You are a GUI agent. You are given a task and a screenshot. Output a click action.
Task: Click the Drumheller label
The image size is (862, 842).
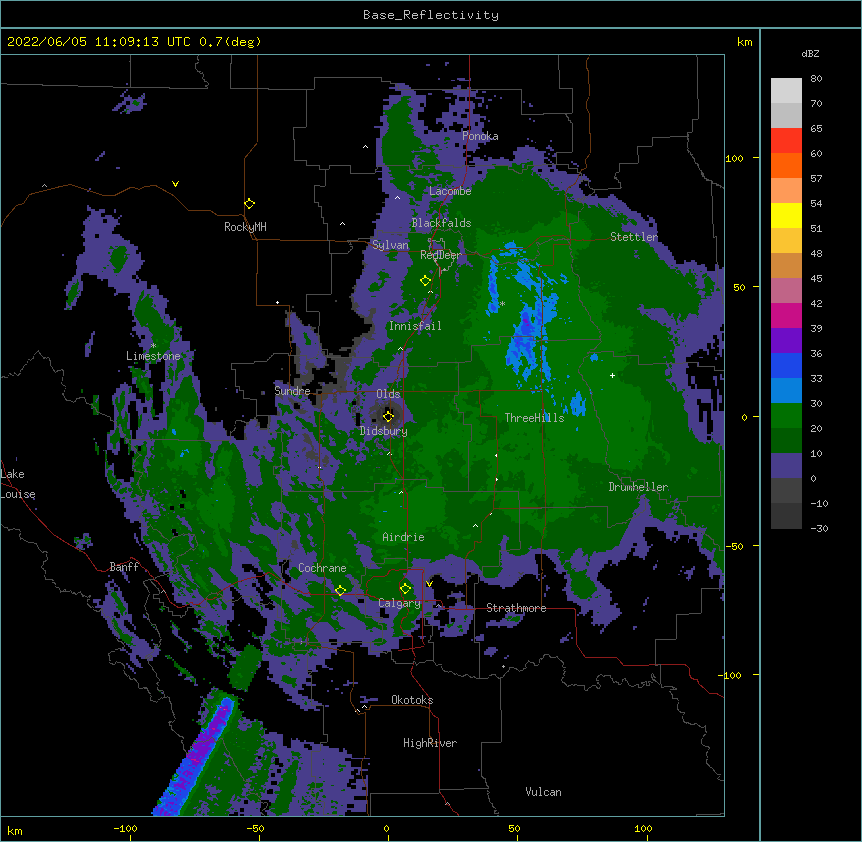point(638,487)
